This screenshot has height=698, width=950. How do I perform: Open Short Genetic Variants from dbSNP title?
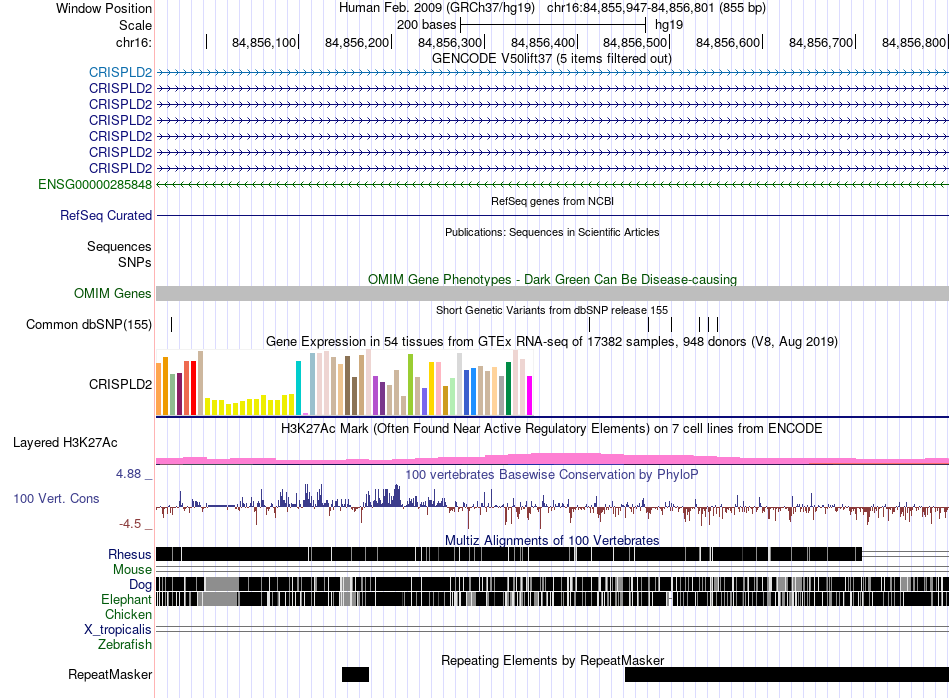pyautogui.click(x=552, y=310)
